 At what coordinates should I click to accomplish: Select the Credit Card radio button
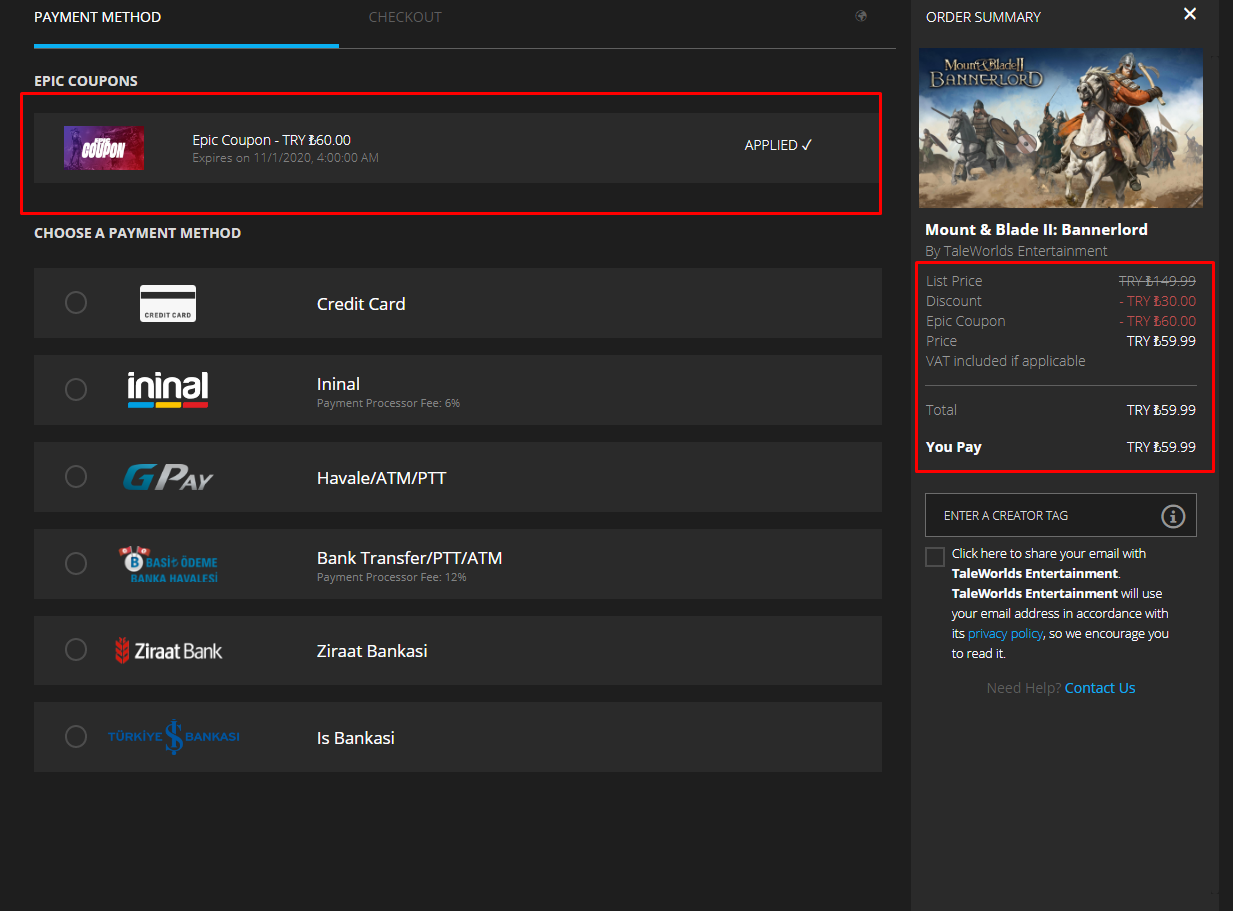(x=76, y=303)
